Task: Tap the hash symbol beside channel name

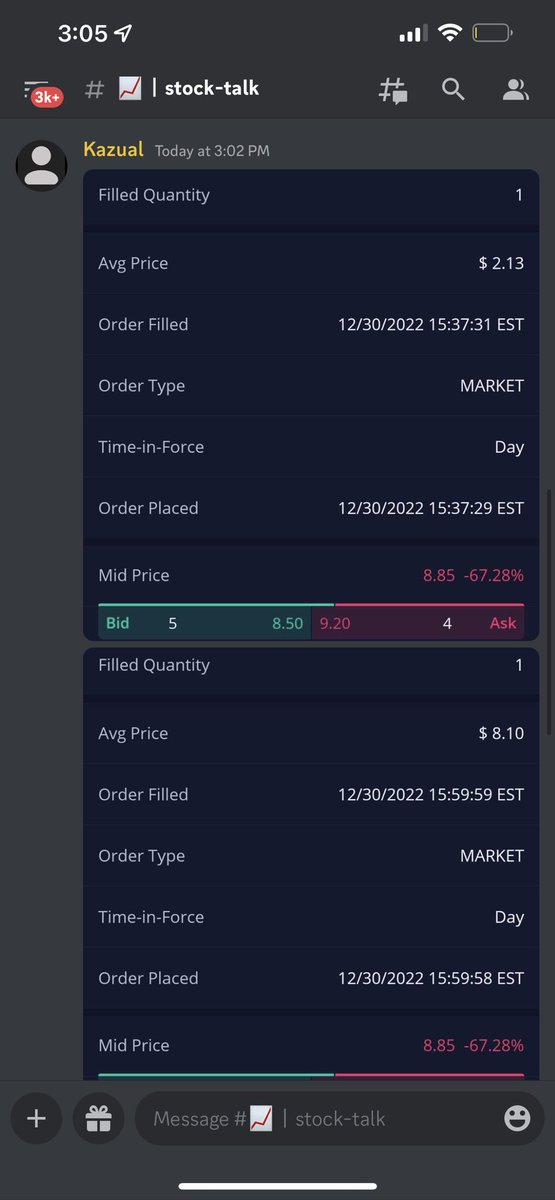Action: tap(94, 89)
